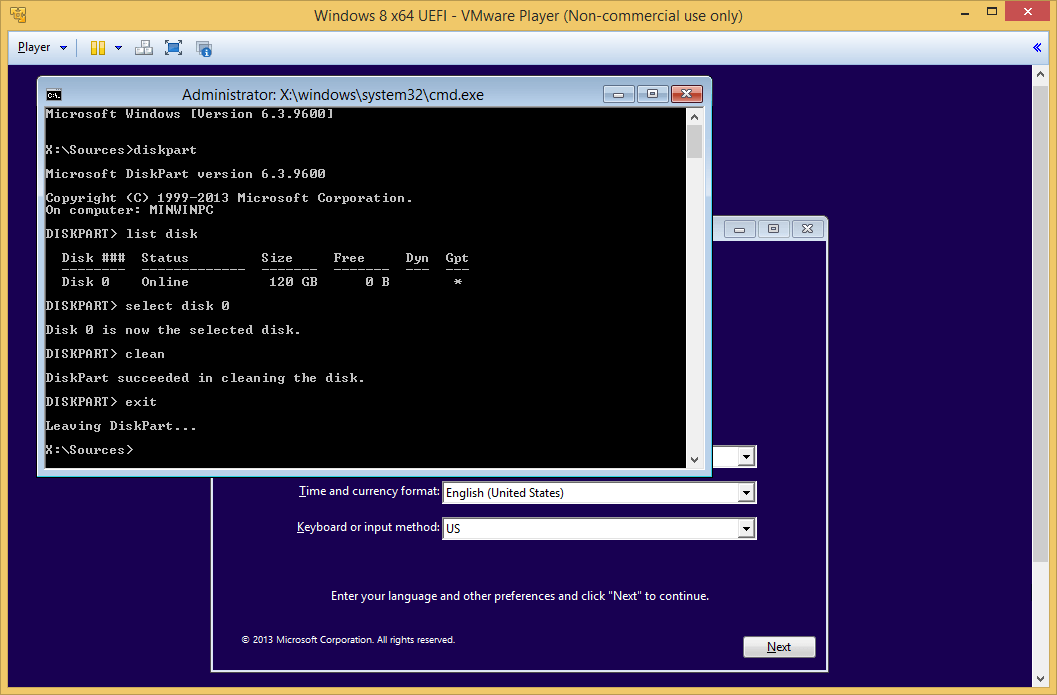
Task: Minimize the cmd.exe command prompt window
Action: 620,94
